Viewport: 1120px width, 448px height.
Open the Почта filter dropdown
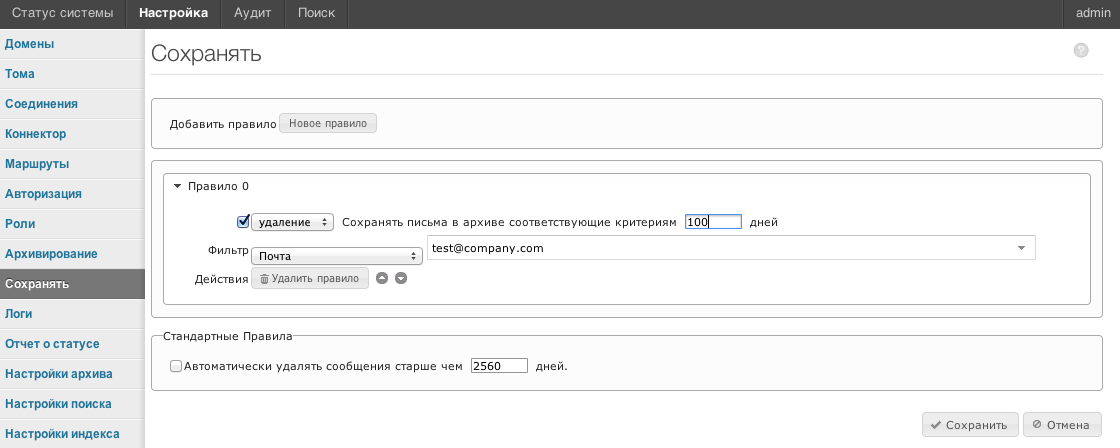337,256
